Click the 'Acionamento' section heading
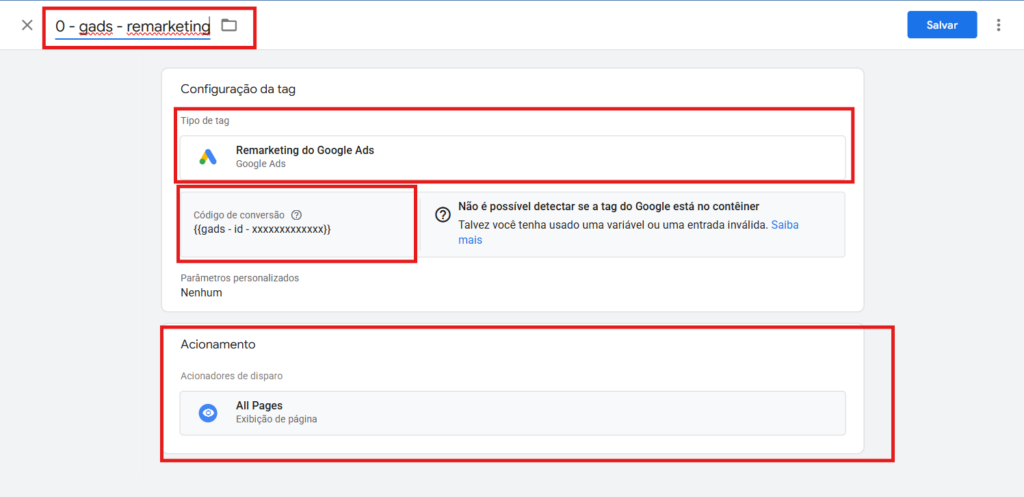Screen dimensions: 1024x497 (217, 344)
